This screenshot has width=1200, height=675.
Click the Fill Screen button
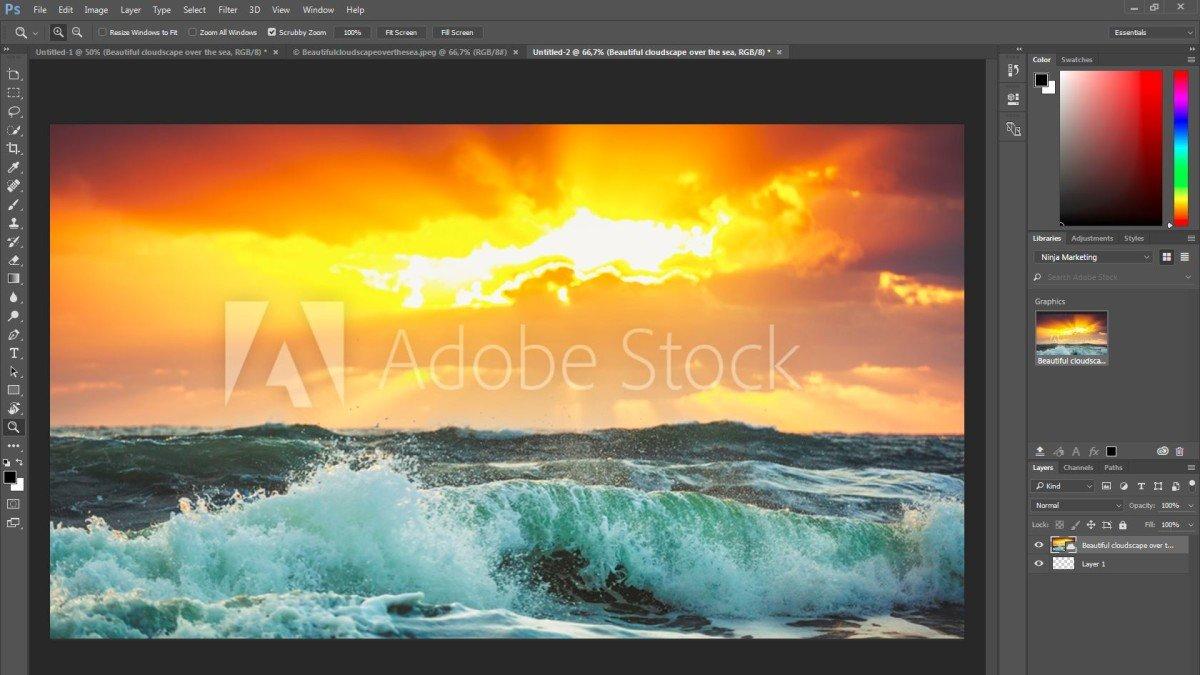(457, 33)
